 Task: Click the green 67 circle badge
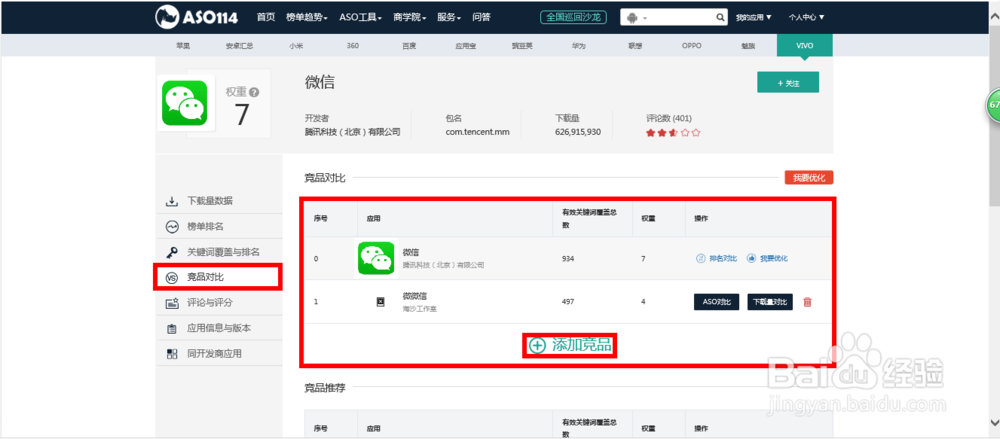click(993, 105)
